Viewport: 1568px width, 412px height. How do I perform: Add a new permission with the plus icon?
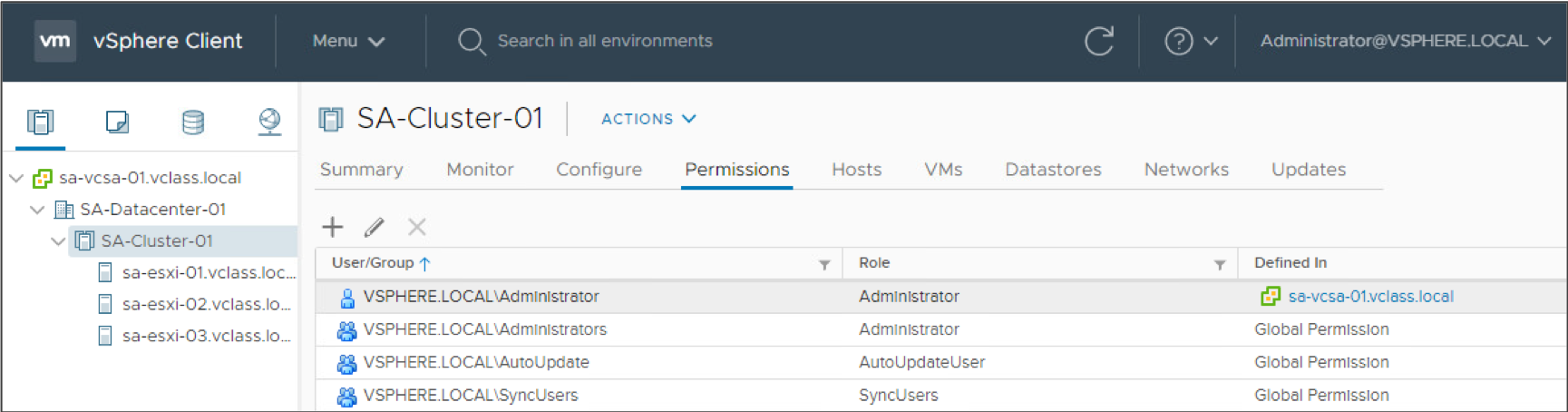333,226
